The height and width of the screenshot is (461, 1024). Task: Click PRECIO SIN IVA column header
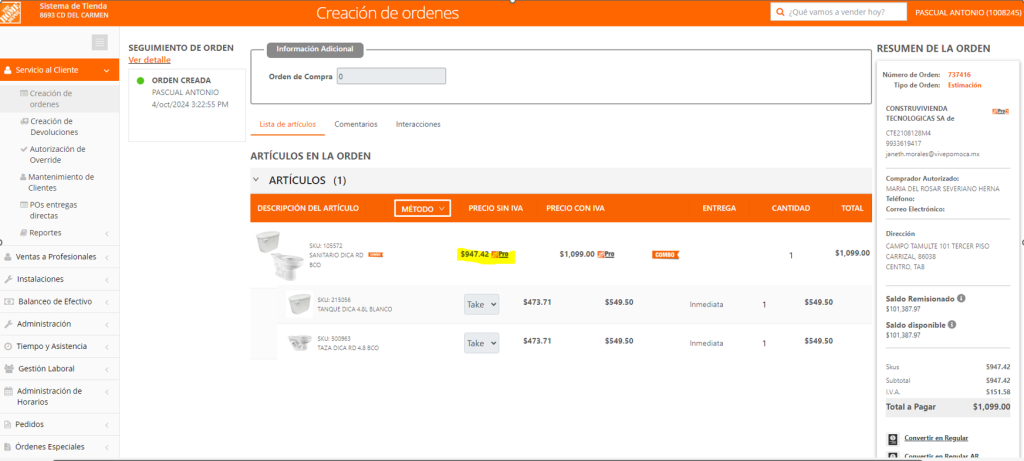click(x=496, y=208)
